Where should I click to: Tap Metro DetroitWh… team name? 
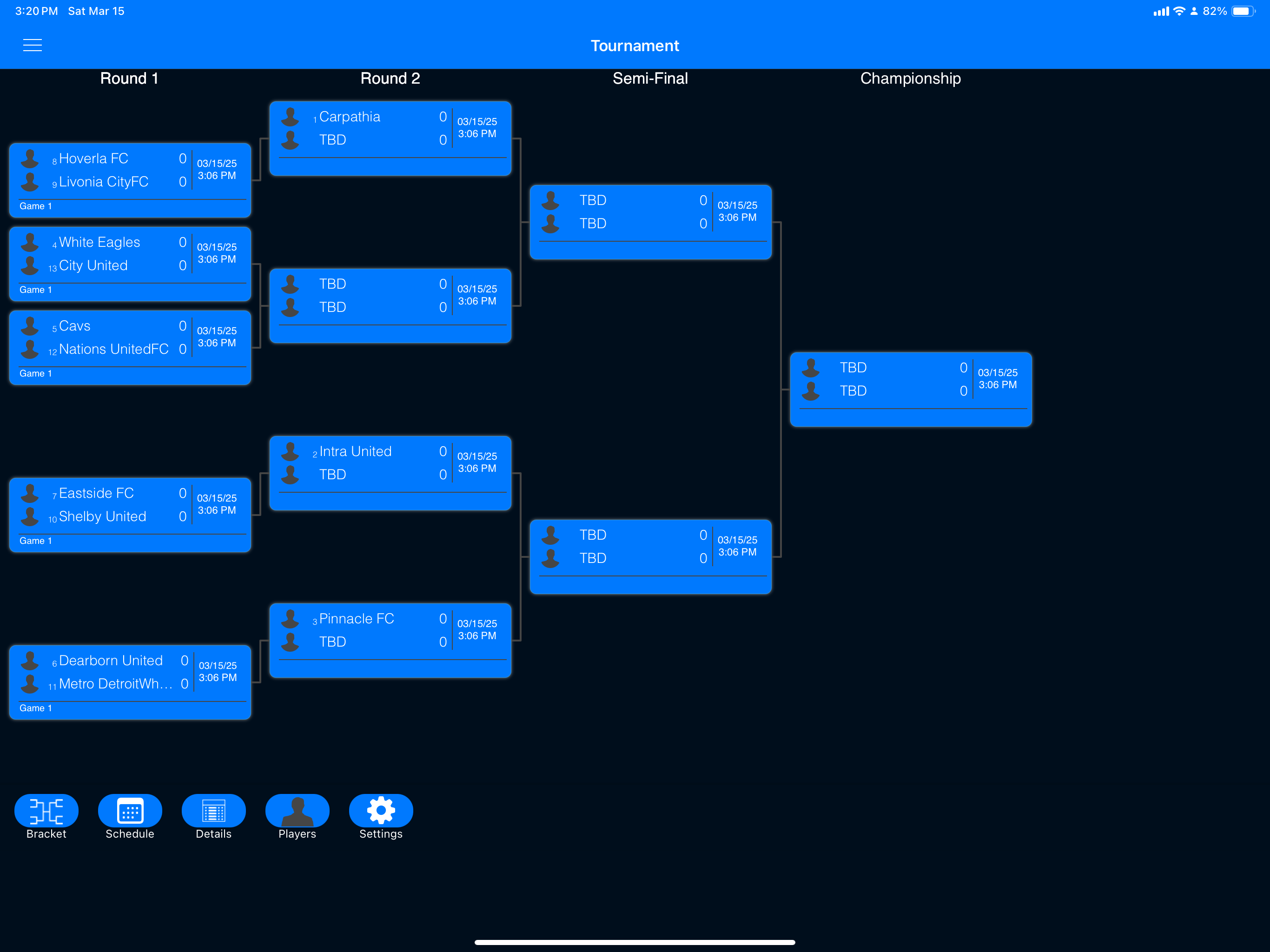[x=115, y=684]
